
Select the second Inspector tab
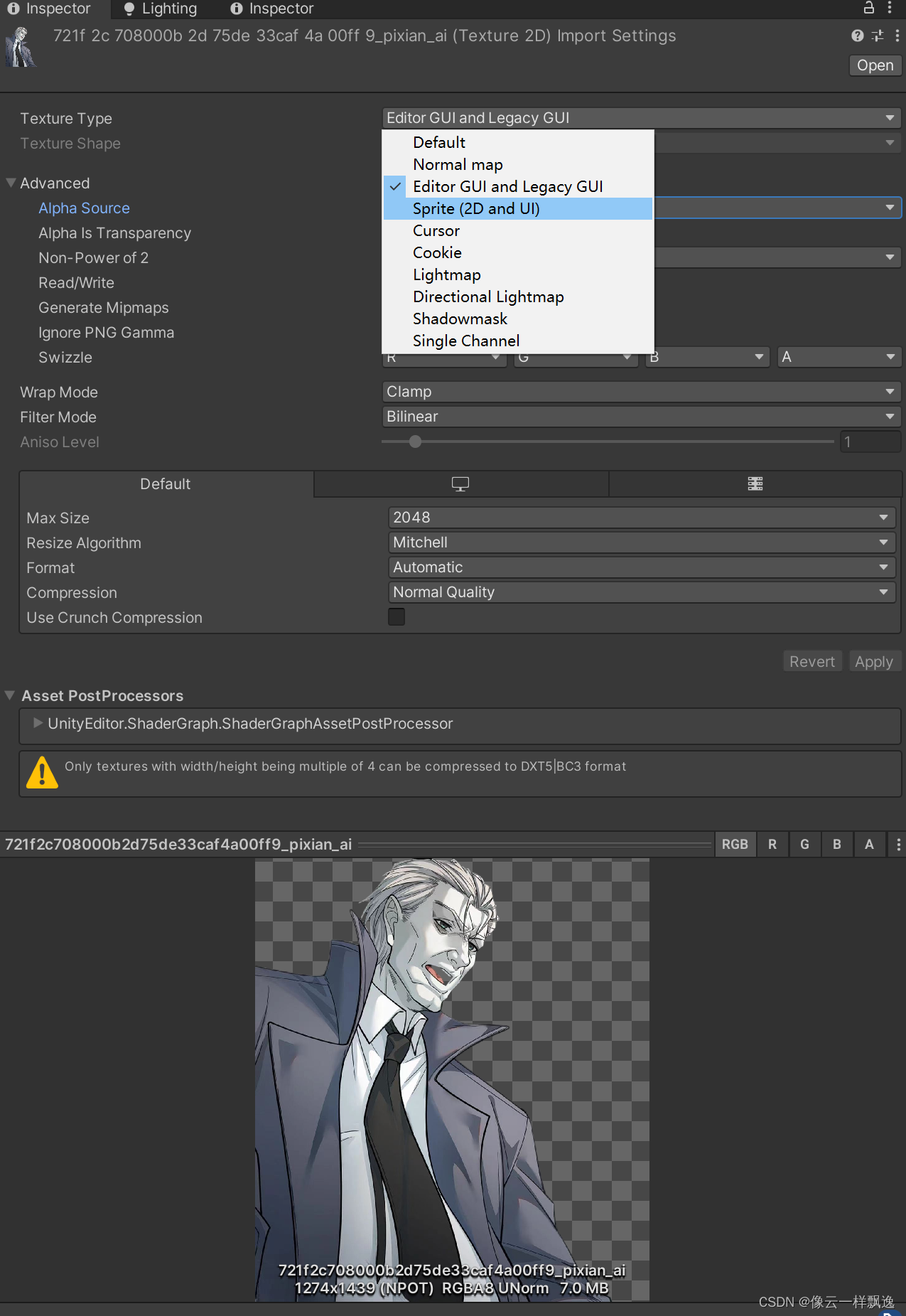click(272, 9)
